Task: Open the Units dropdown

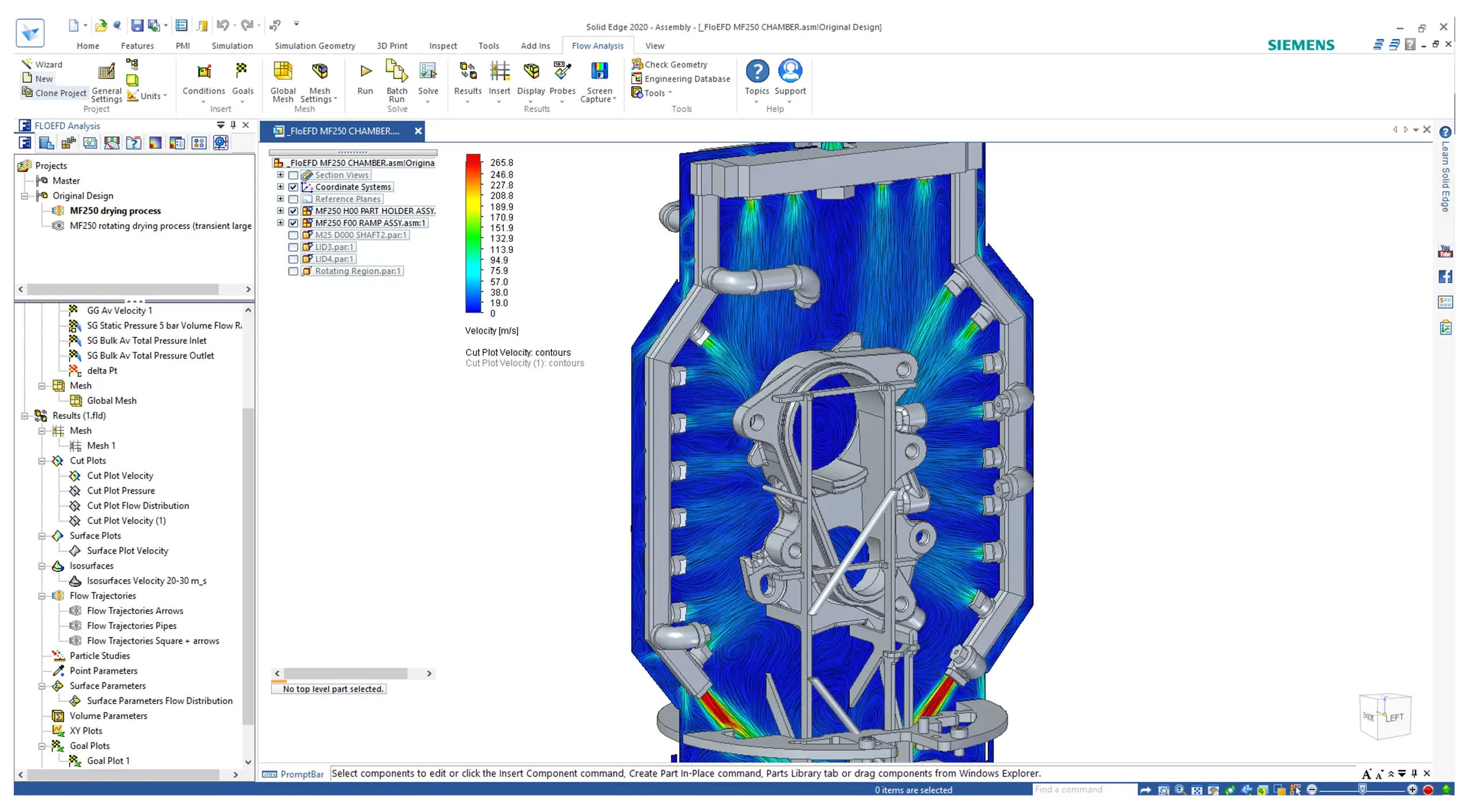Action: click(x=149, y=96)
